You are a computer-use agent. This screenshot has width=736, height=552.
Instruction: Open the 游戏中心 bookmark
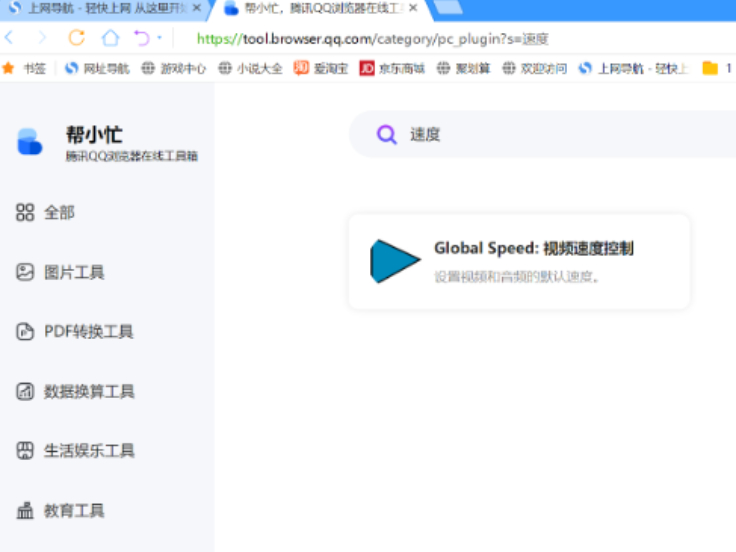click(x=174, y=69)
